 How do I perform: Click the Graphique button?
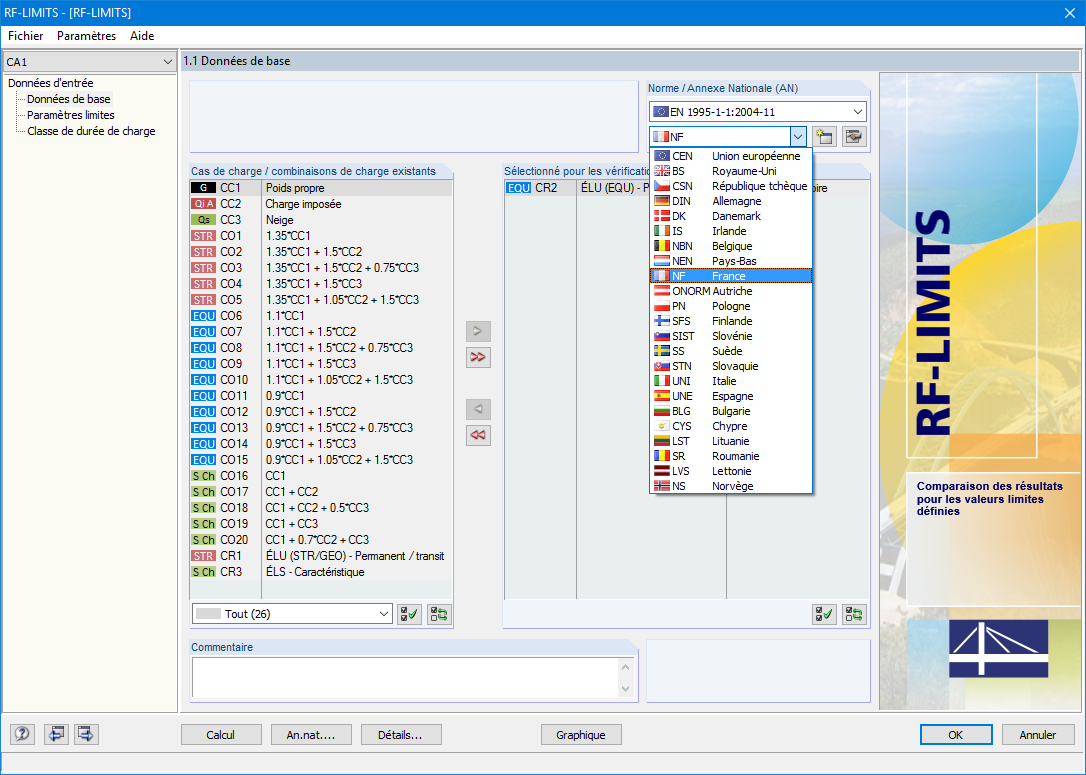pos(581,735)
